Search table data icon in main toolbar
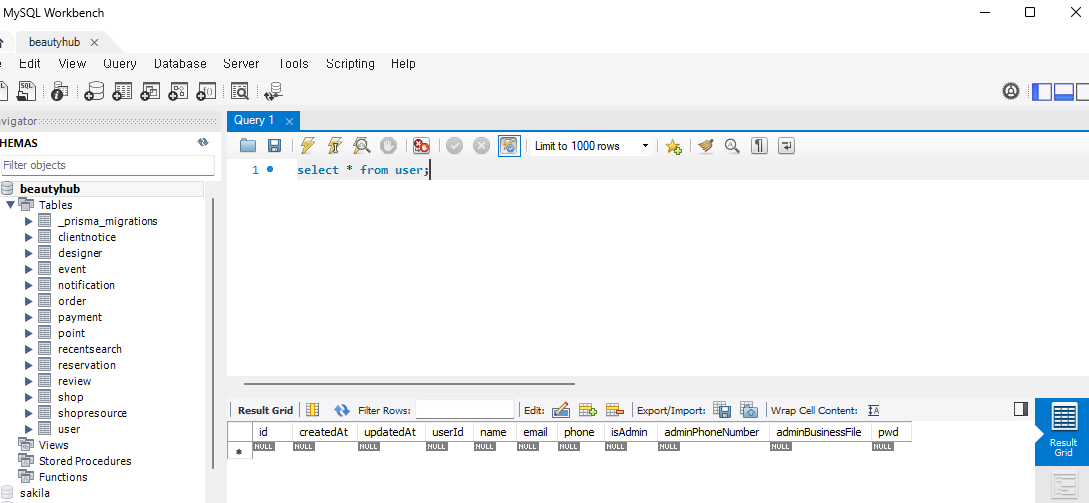This screenshot has height=503, width=1089. point(240,91)
